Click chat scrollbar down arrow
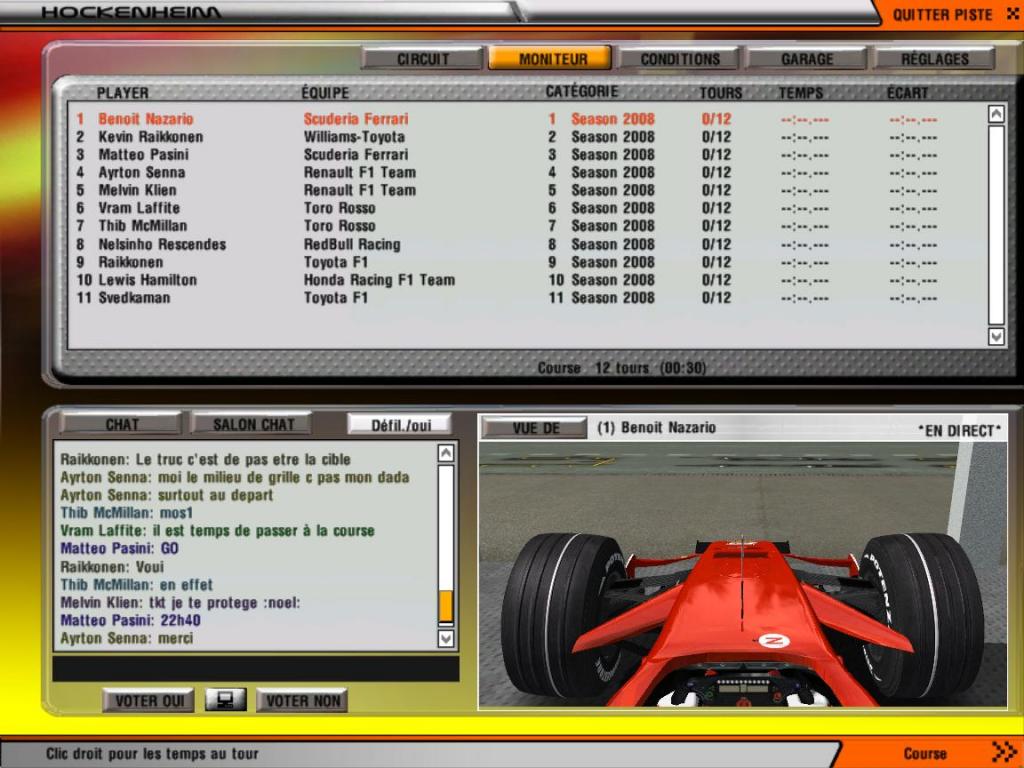The width and height of the screenshot is (1024, 768). click(x=445, y=638)
